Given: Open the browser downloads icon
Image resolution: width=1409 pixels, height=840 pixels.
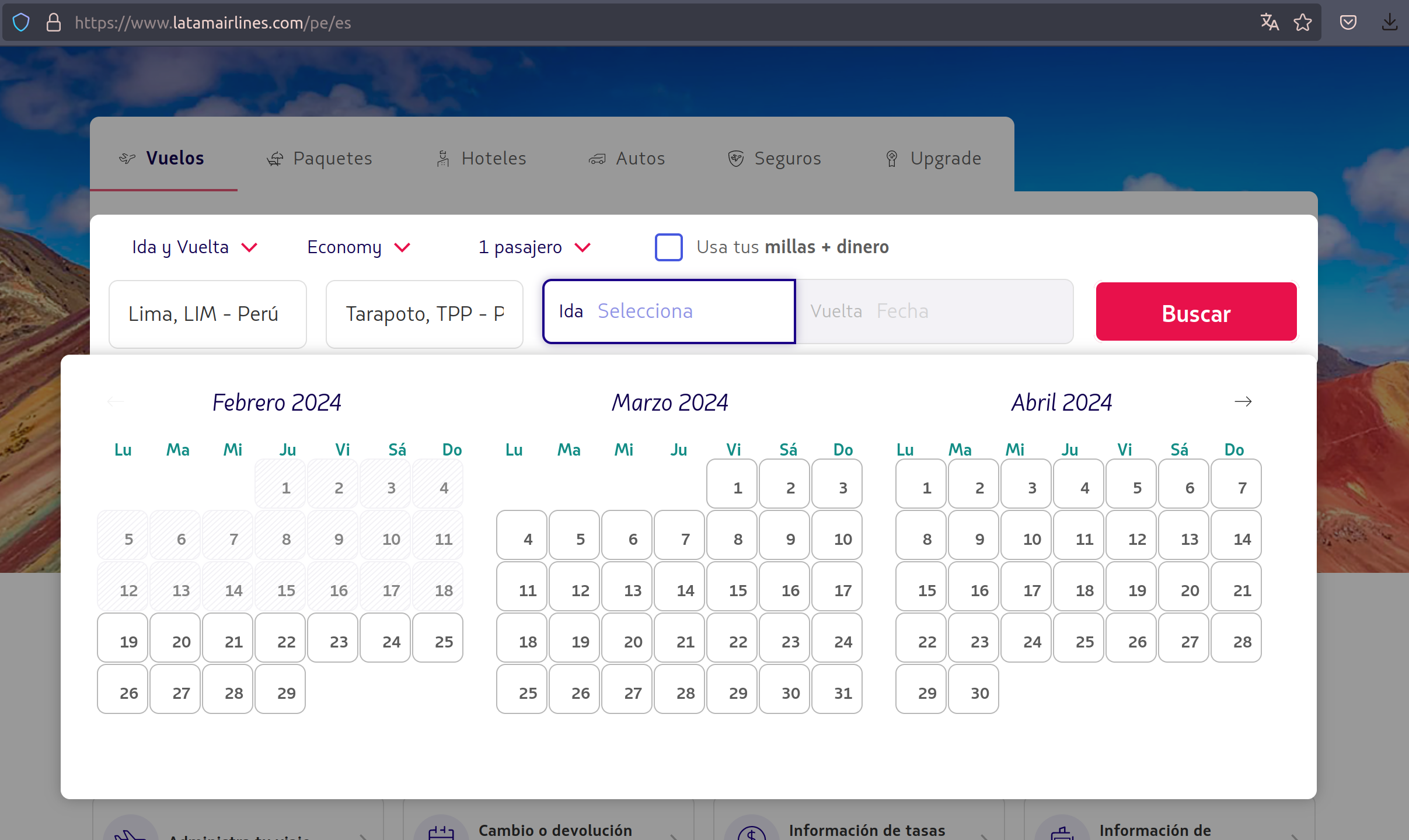Looking at the screenshot, I should [x=1389, y=23].
